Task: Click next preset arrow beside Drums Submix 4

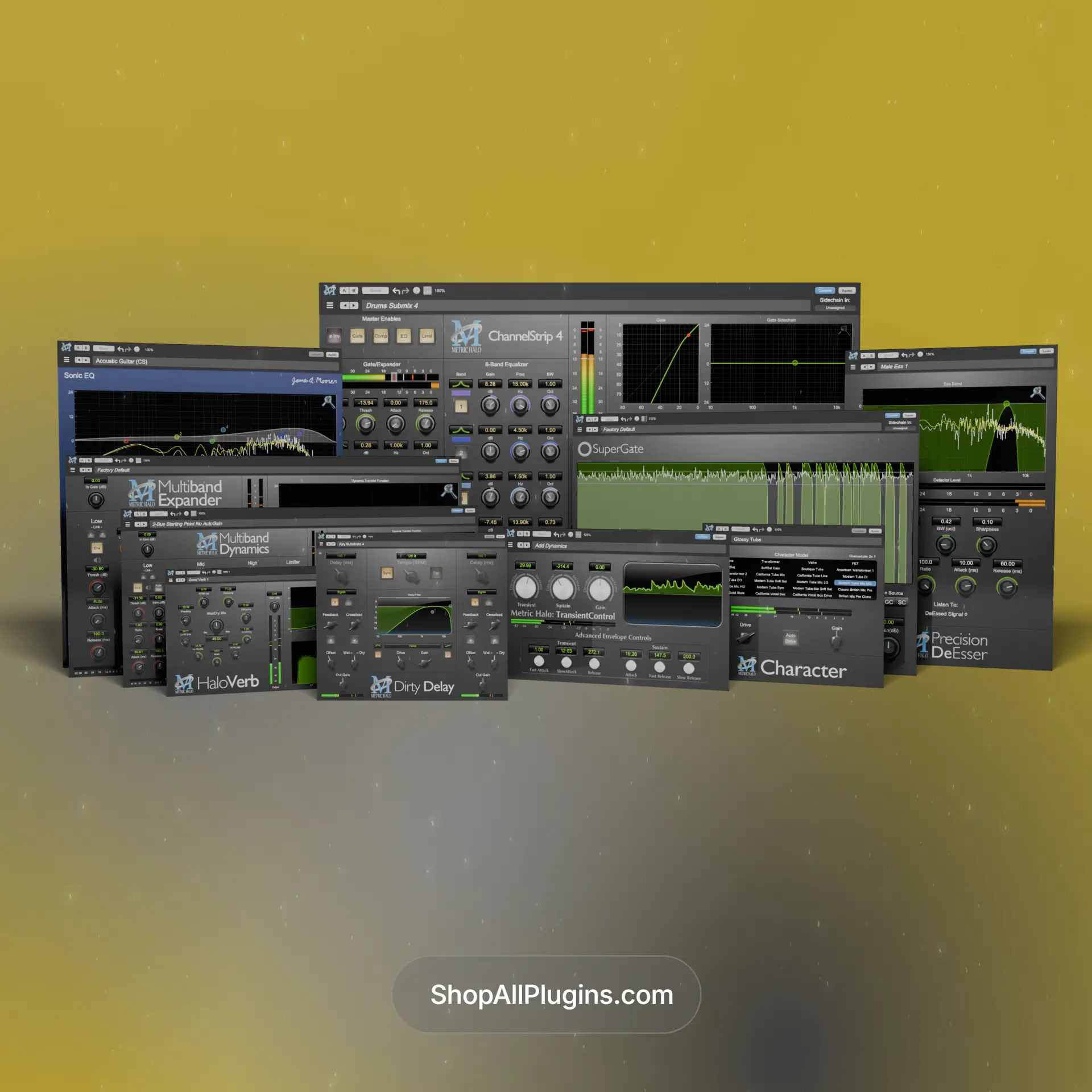Action: [354, 305]
